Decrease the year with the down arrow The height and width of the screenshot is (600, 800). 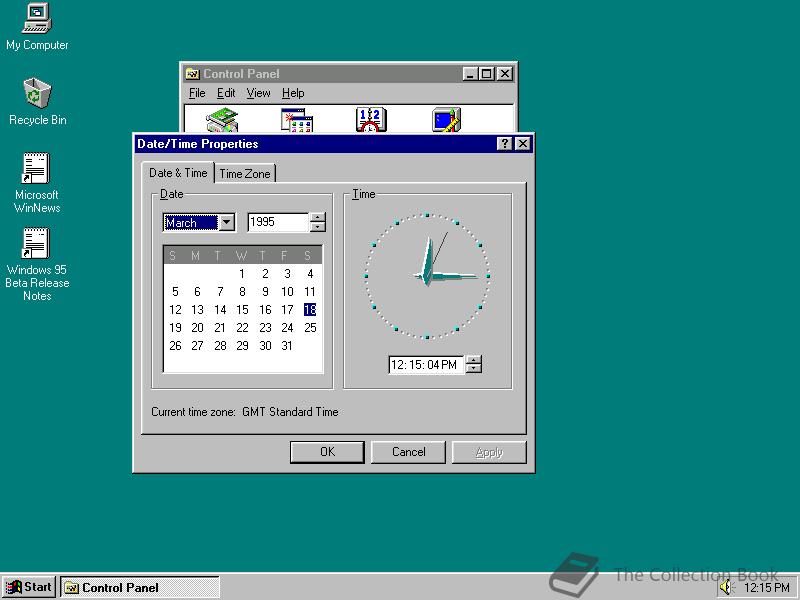pyautogui.click(x=317, y=227)
